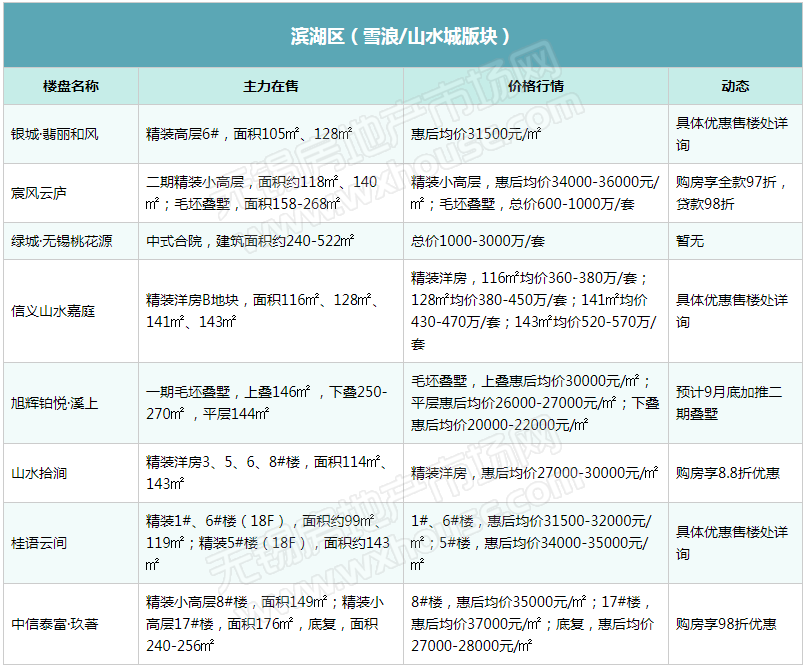Select the 桂语云间 property name
Screen dimensions: 806x667
(x=39, y=543)
